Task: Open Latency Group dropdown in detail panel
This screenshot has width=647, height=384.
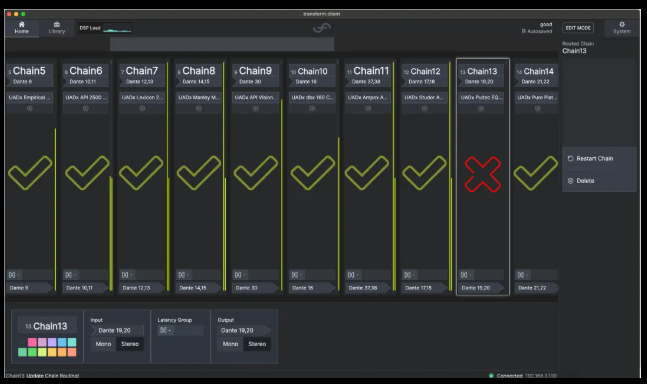Action: (181, 330)
